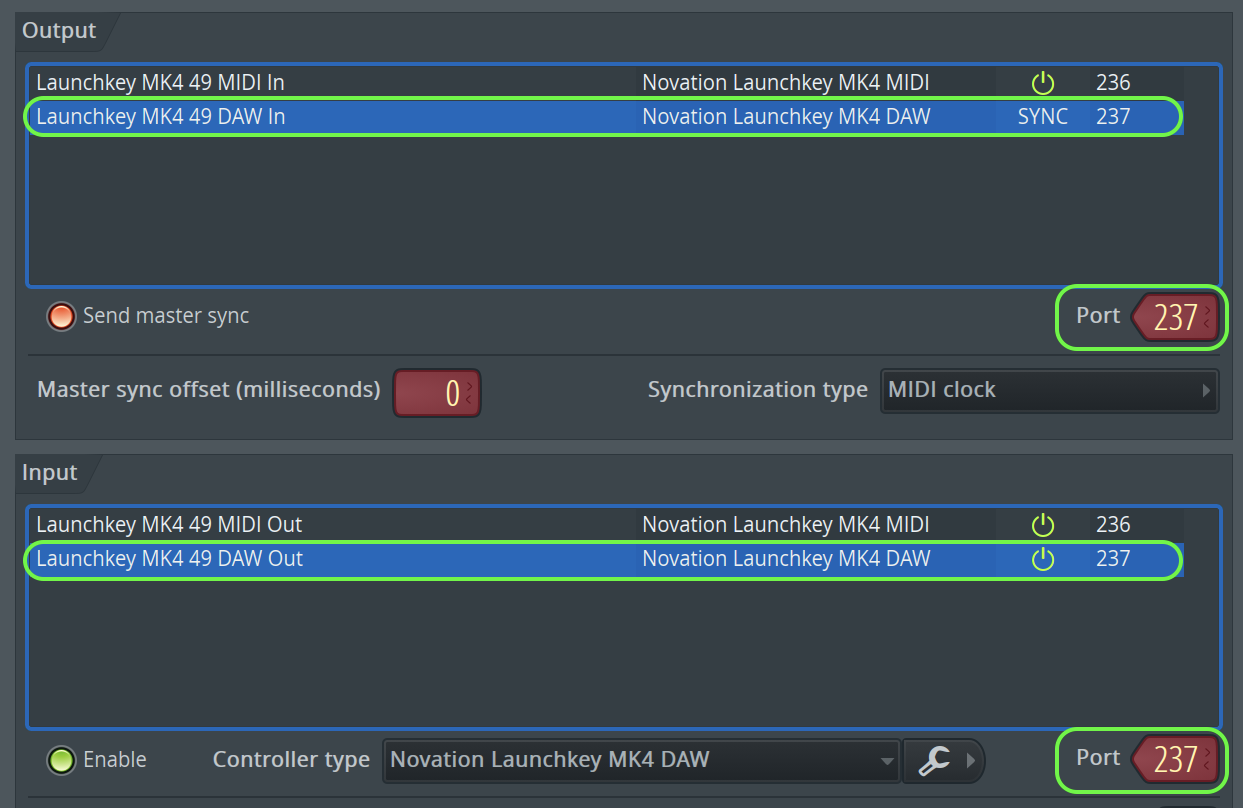Click Novation Launchkey MK4 MIDI in Input list
The width and height of the screenshot is (1243, 808).
[x=785, y=524]
